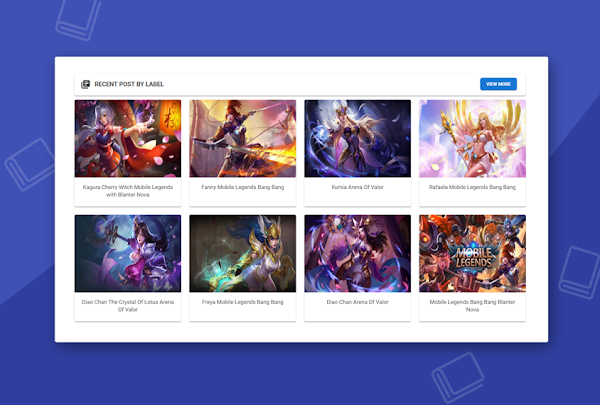Click the Recent Post By Label newspaper icon
Screen dimensions: 600x405
[x=85, y=84]
